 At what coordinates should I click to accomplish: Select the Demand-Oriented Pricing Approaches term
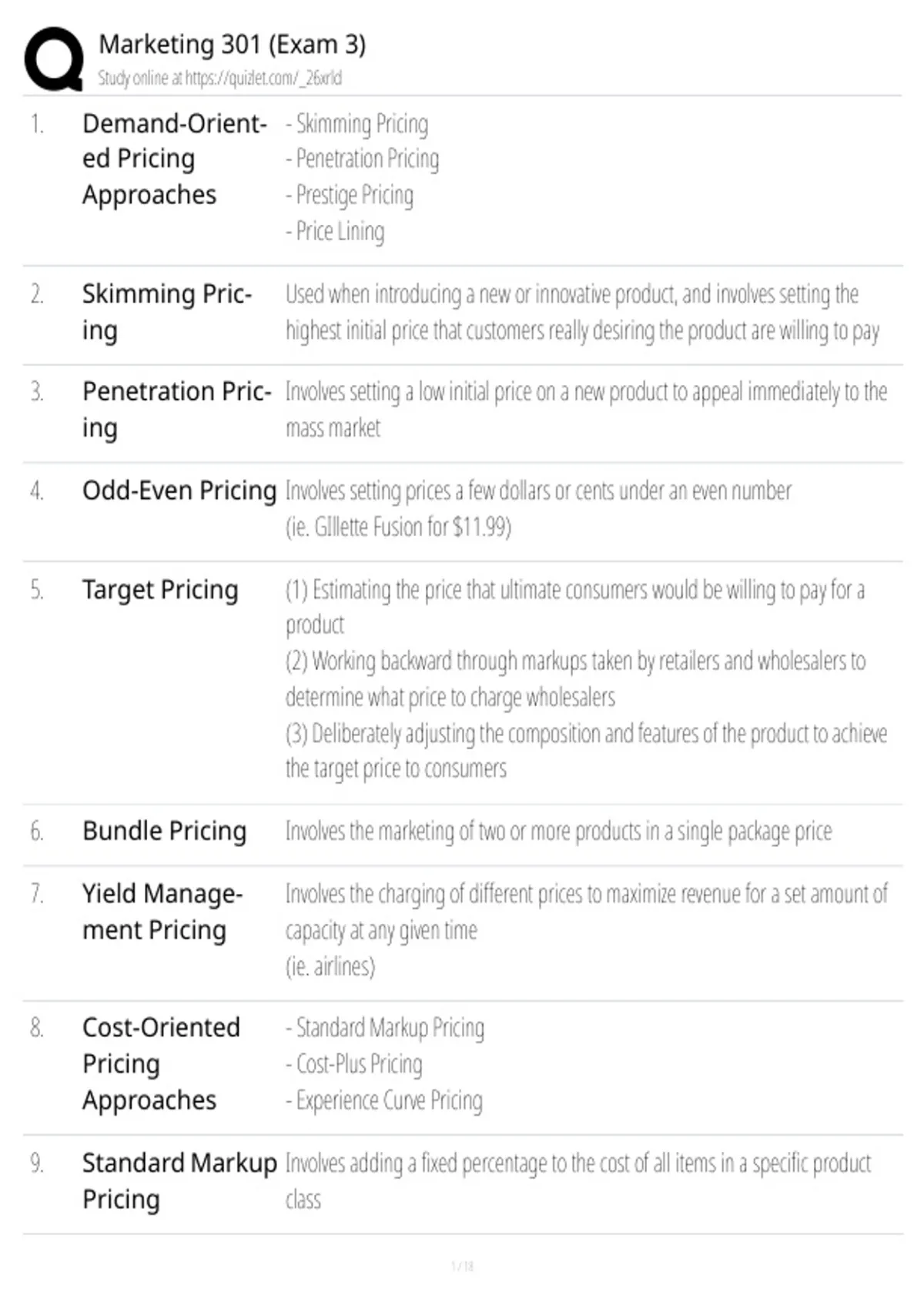point(175,159)
